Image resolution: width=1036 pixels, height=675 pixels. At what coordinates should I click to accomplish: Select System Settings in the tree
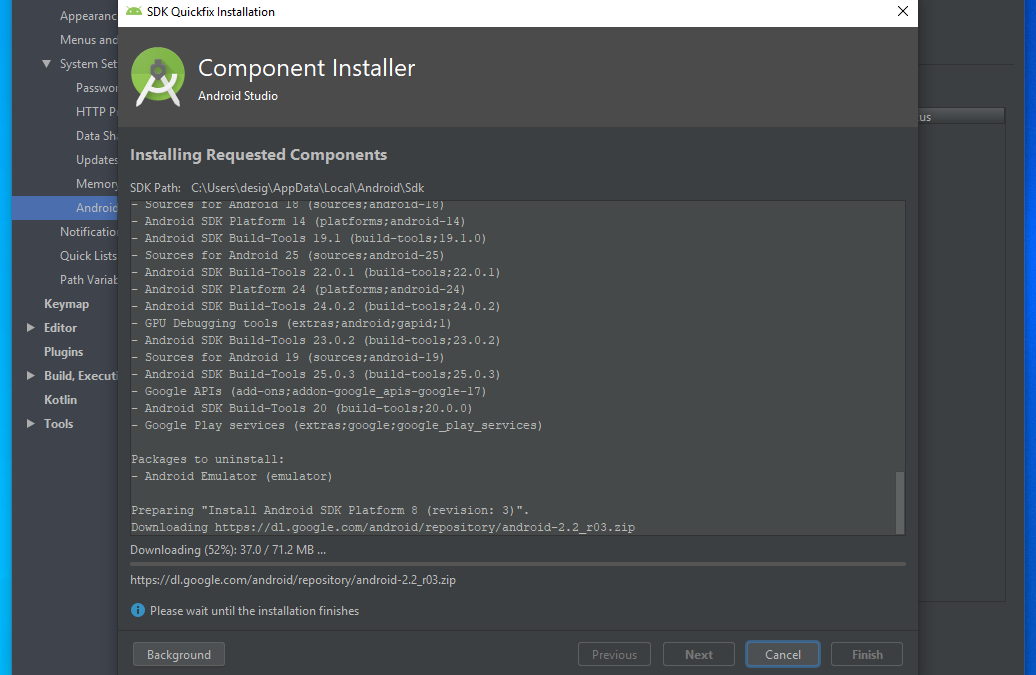pyautogui.click(x=89, y=63)
